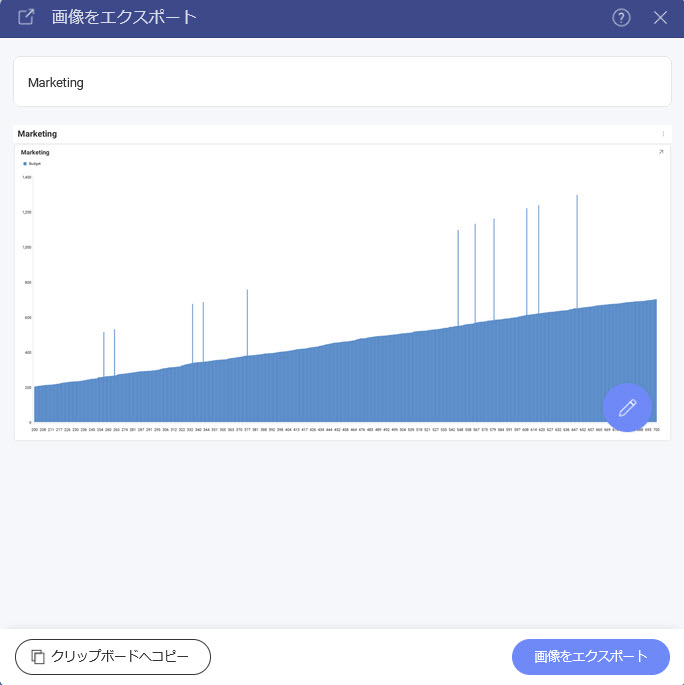Click the spike bar reaching about 750
This screenshot has width=684, height=685.
coord(247,320)
